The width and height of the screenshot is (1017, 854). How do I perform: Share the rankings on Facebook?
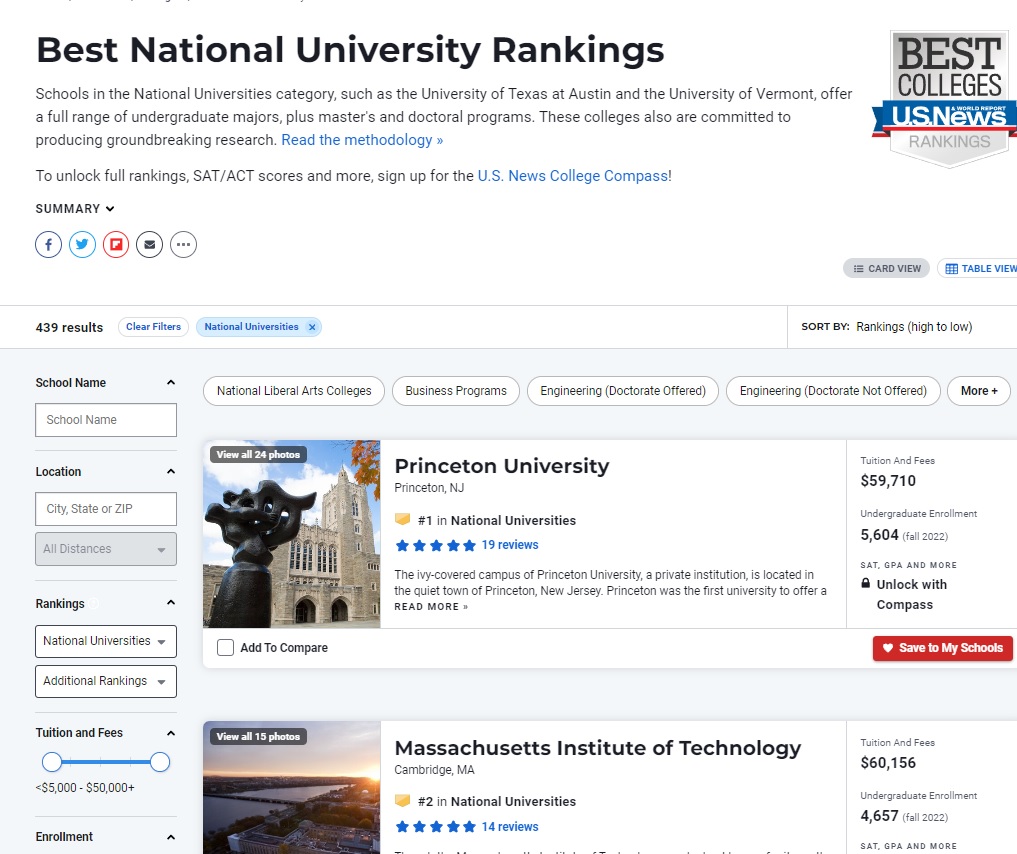(48, 244)
